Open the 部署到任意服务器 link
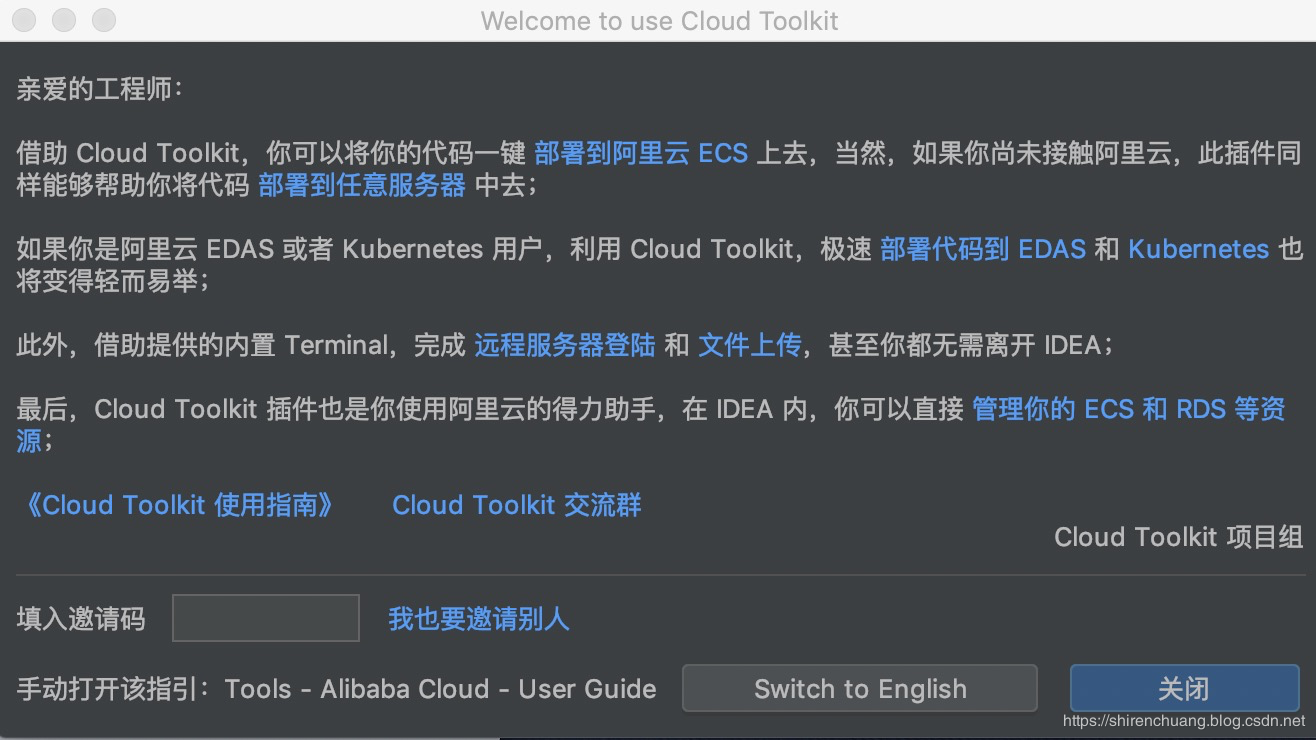 click(362, 185)
